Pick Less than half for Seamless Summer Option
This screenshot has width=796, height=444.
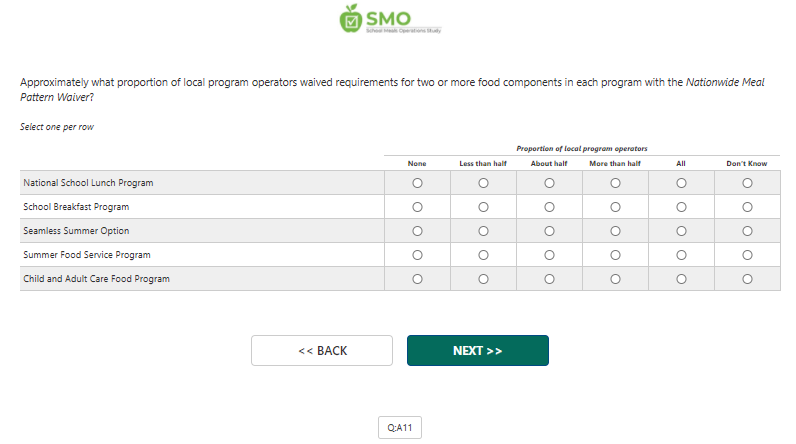click(x=483, y=231)
